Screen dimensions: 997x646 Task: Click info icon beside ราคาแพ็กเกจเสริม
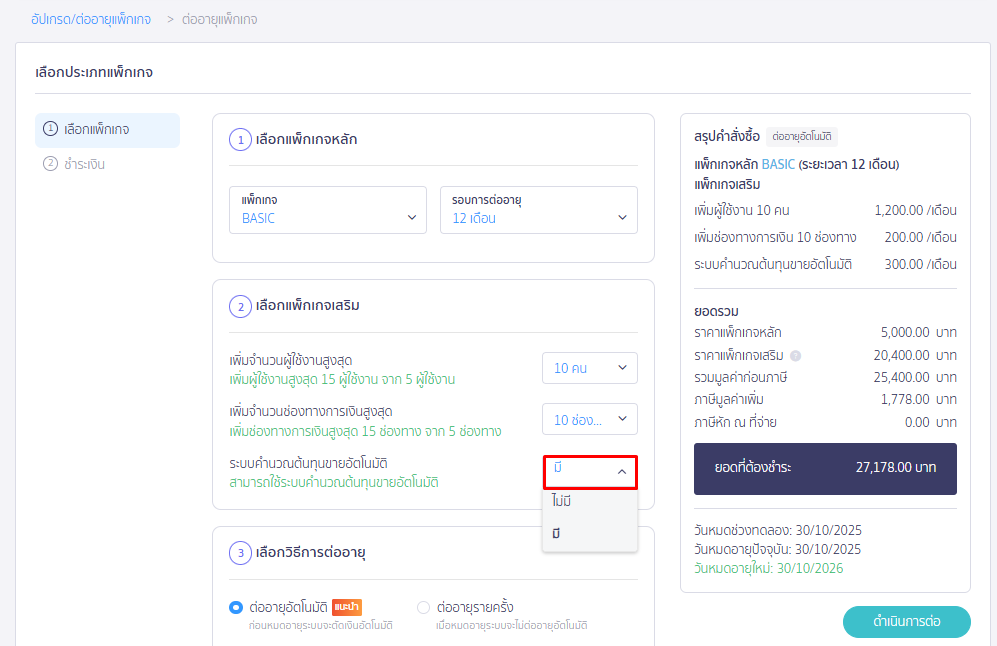795,355
